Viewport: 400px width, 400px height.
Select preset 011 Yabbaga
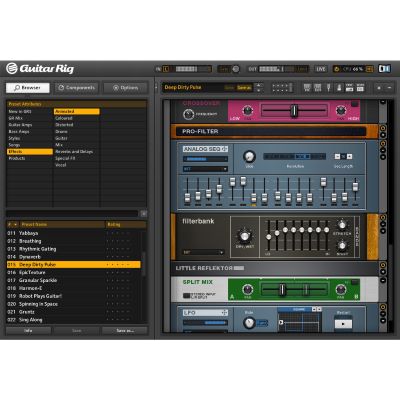tap(73, 233)
